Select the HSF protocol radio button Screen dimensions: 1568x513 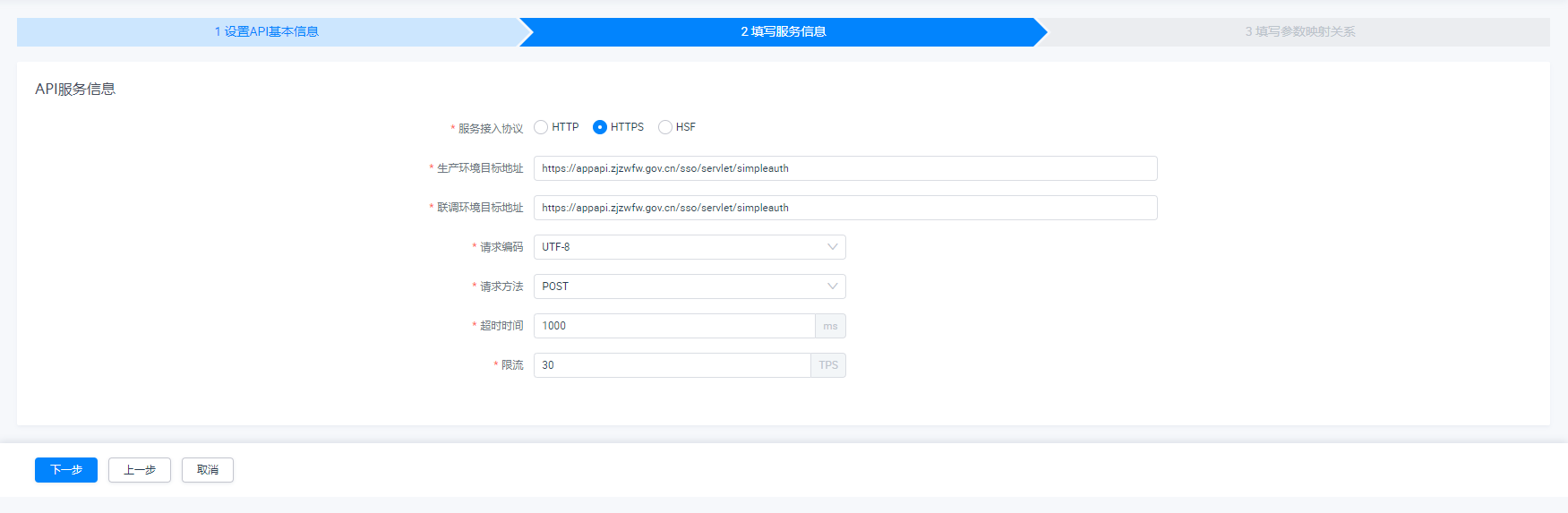(x=665, y=127)
